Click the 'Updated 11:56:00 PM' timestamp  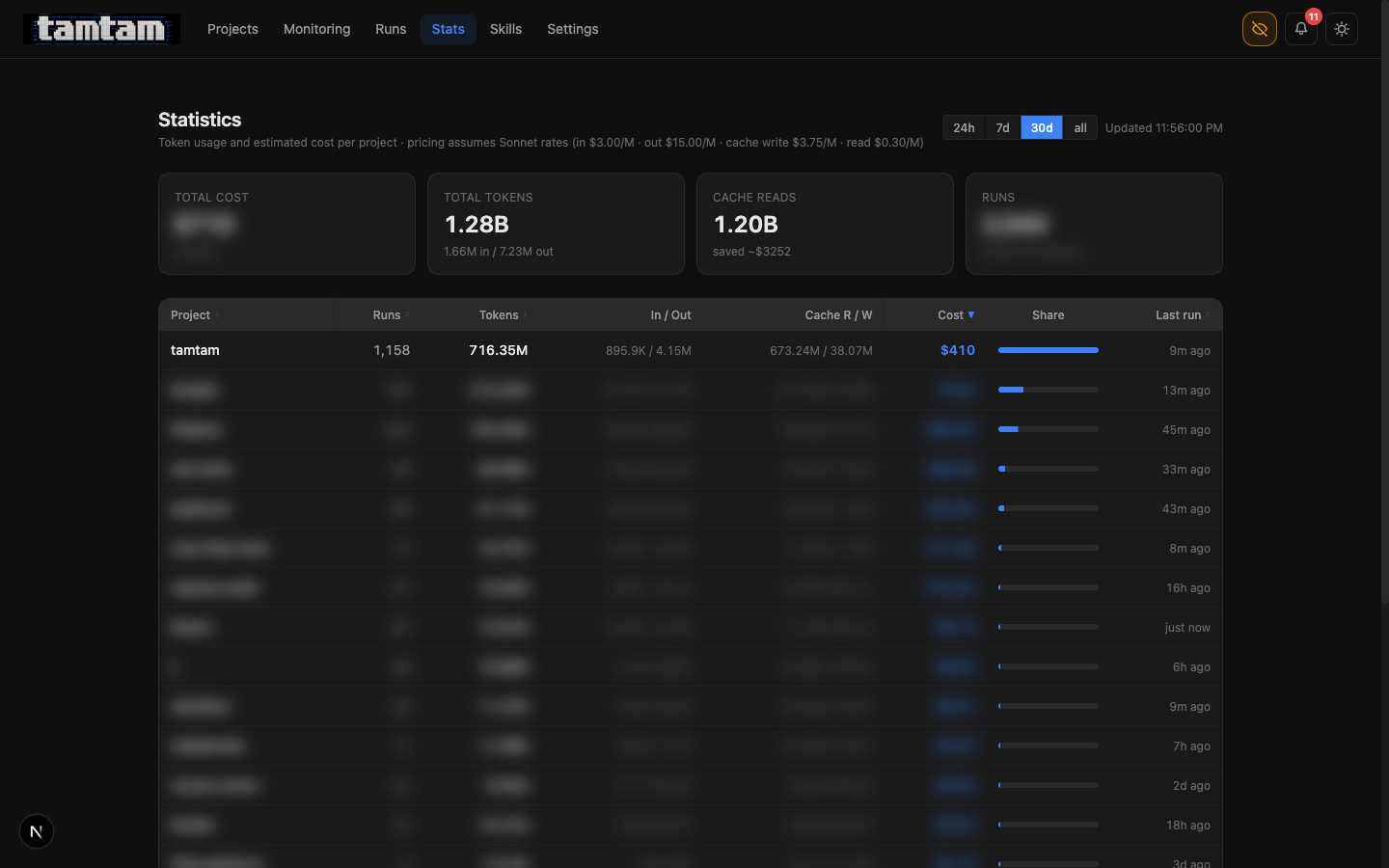[1163, 128]
